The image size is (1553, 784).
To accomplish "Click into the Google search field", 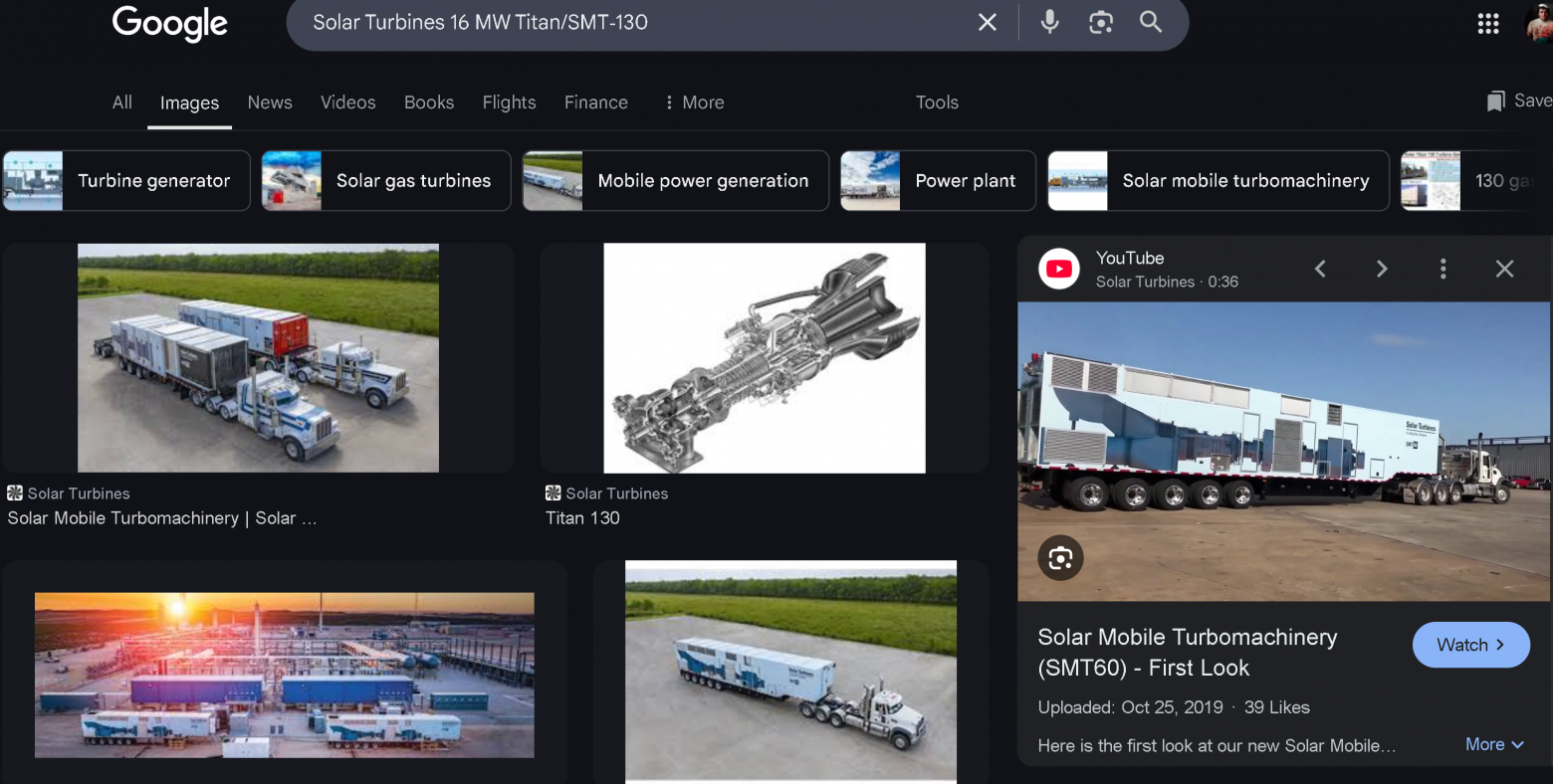I will 637,22.
